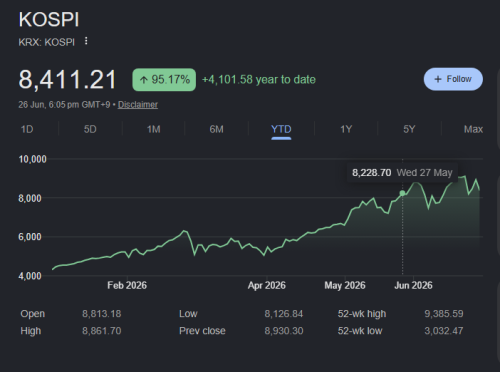Image resolution: width=500 pixels, height=372 pixels.
Task: Click the 4,000 y-axis label
Action: point(30,276)
